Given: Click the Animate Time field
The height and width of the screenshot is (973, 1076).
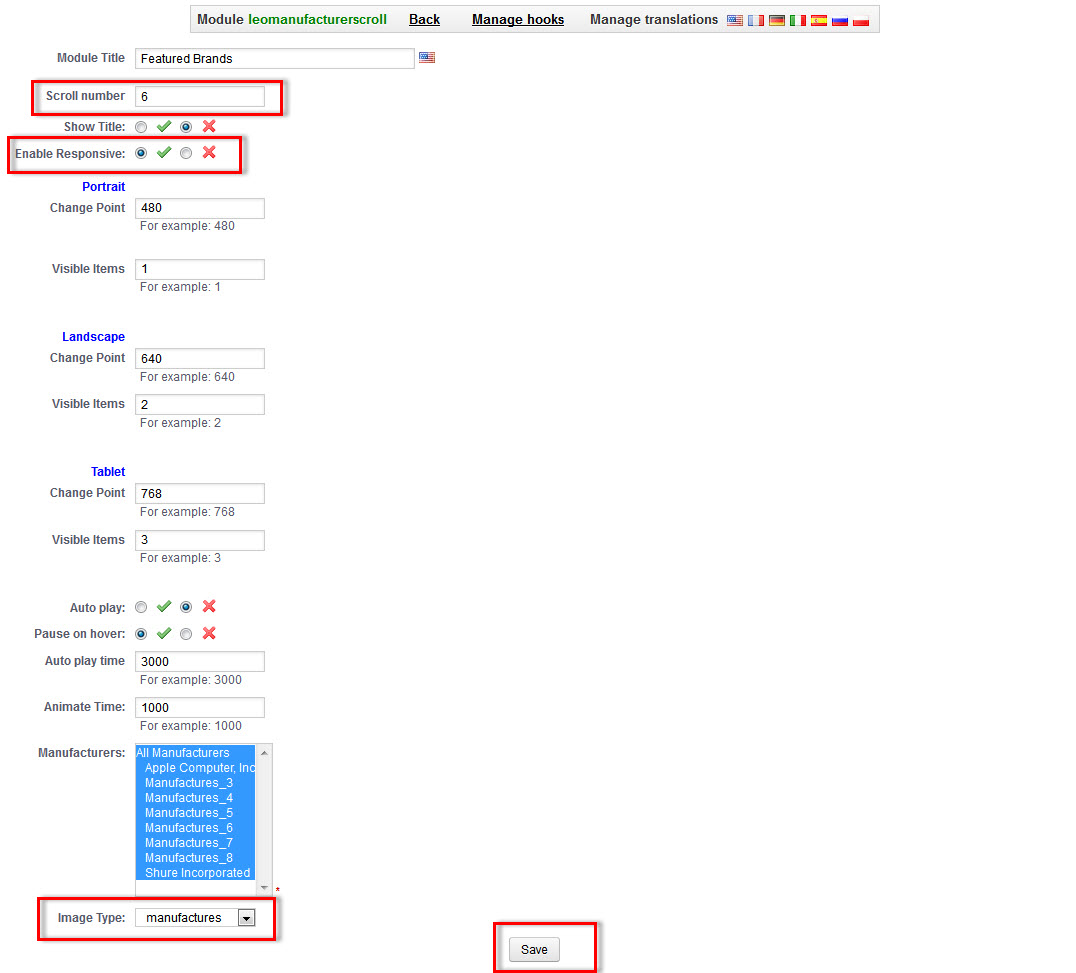Looking at the screenshot, I should [200, 707].
